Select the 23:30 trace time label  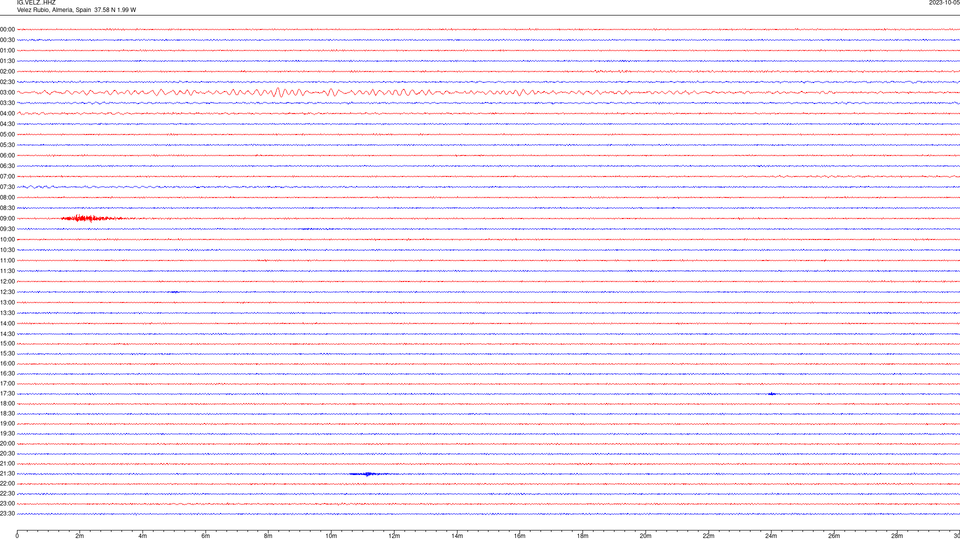(7, 514)
